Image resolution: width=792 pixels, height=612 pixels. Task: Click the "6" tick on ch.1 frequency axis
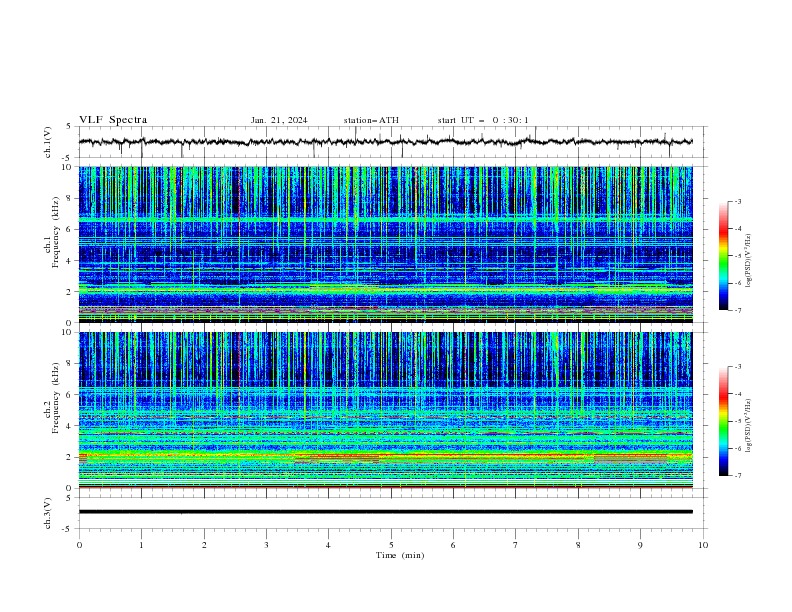pyautogui.click(x=71, y=229)
